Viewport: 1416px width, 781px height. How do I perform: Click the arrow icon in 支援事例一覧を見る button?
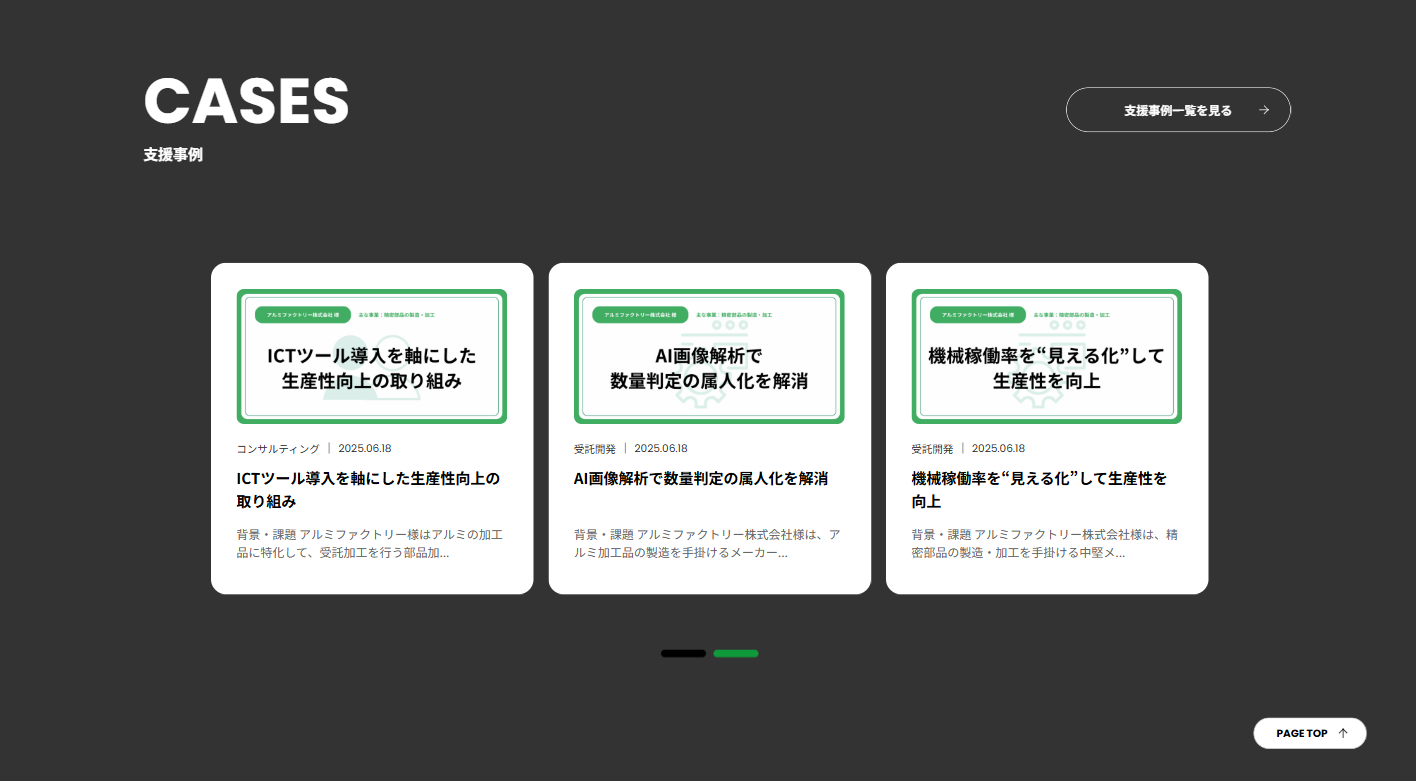coord(1264,110)
